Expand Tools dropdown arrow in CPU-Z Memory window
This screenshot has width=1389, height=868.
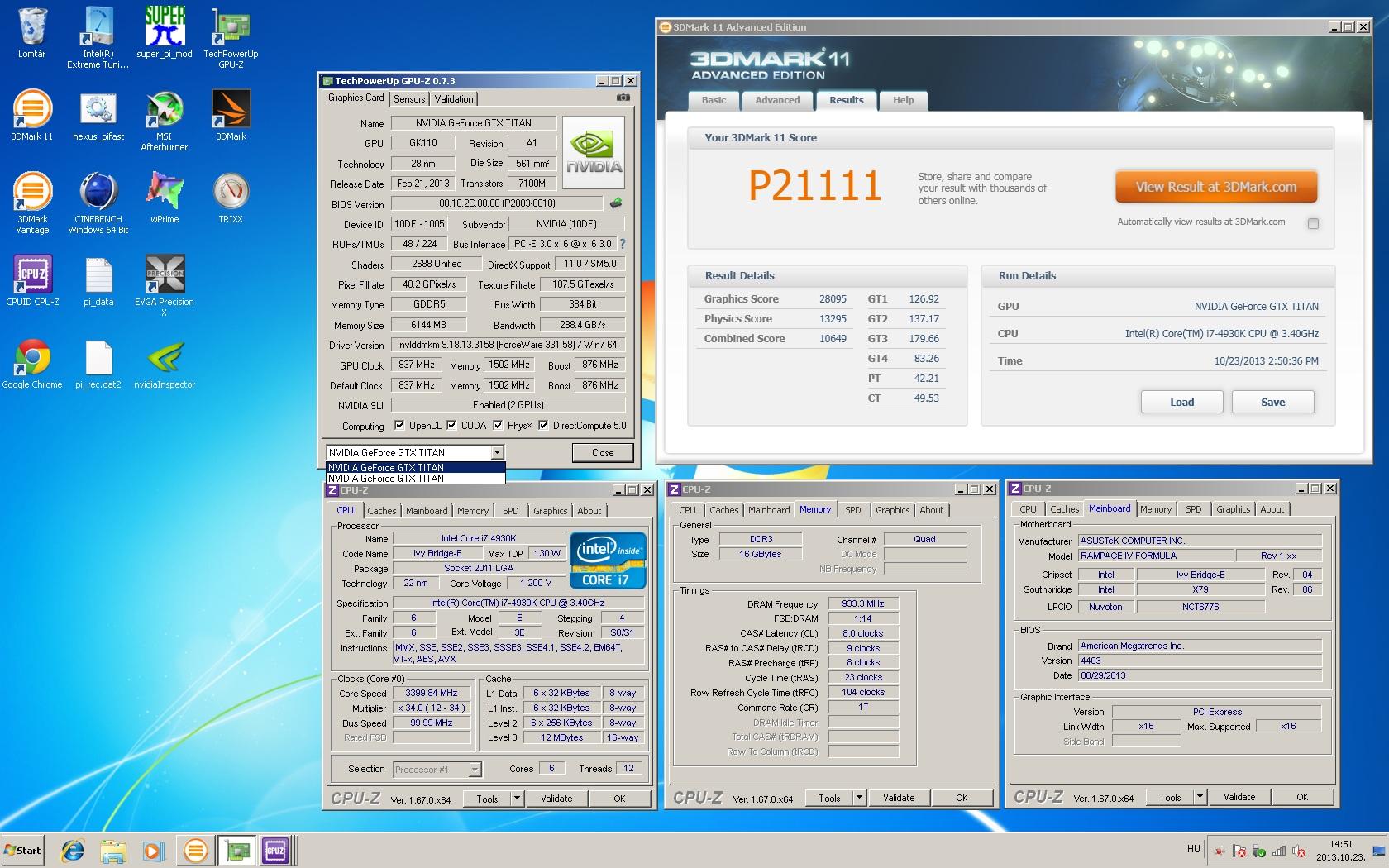[859, 798]
